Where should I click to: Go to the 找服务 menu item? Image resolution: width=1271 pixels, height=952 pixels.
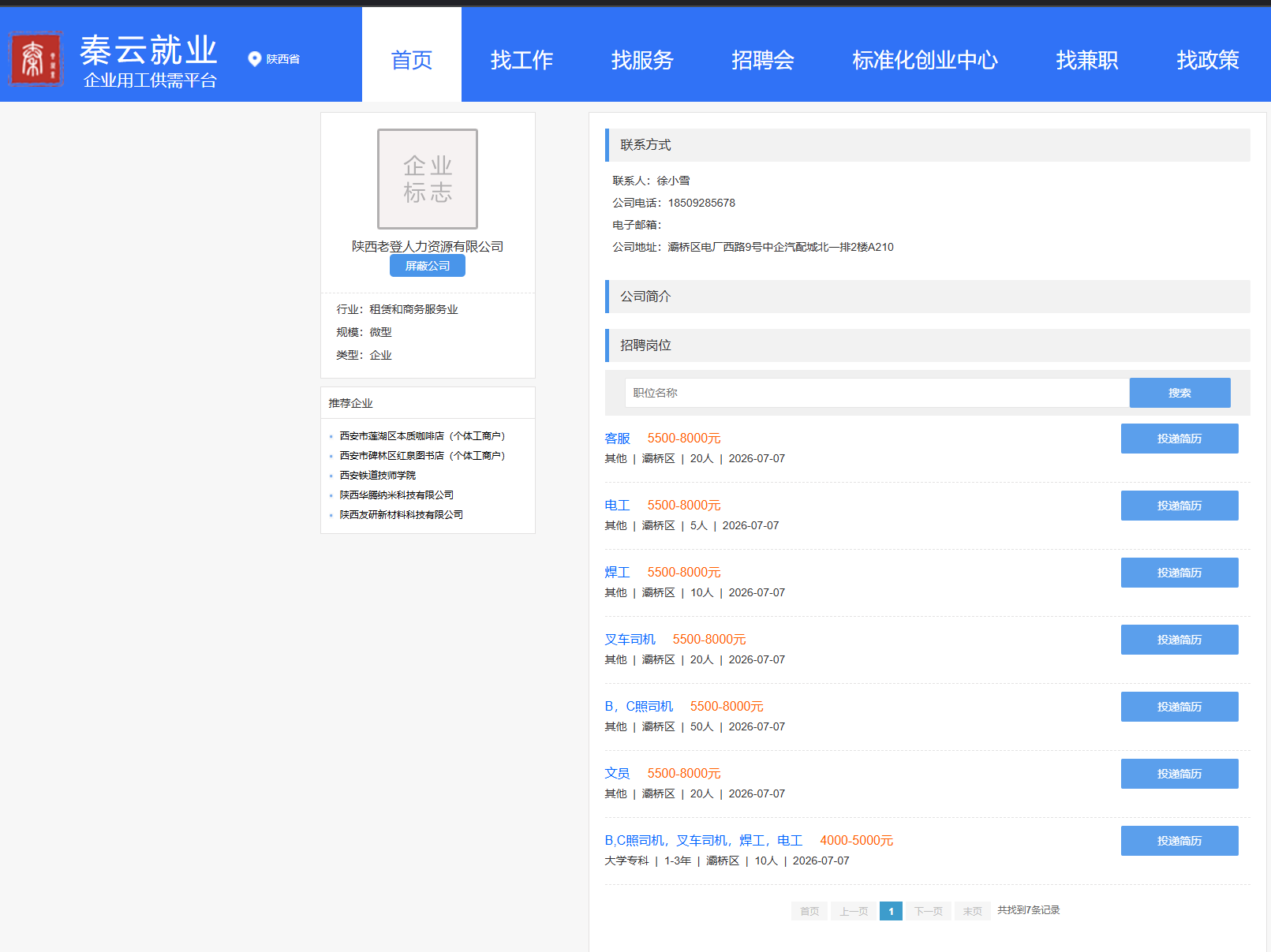642,60
